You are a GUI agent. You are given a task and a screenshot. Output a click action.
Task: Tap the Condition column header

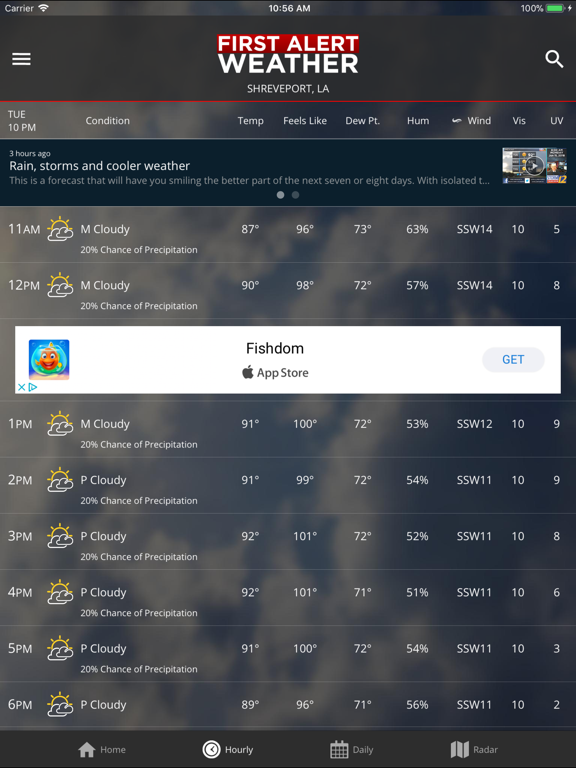coord(108,120)
